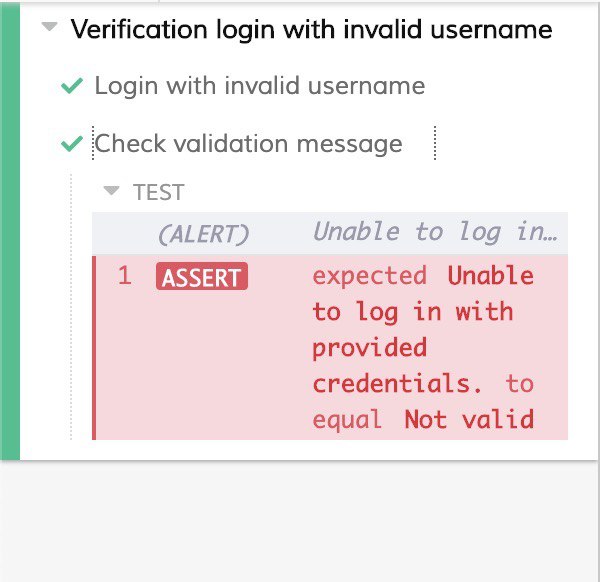Viewport: 600px width, 582px height.
Task: Collapse the Check validation message test
Action: pos(248,144)
